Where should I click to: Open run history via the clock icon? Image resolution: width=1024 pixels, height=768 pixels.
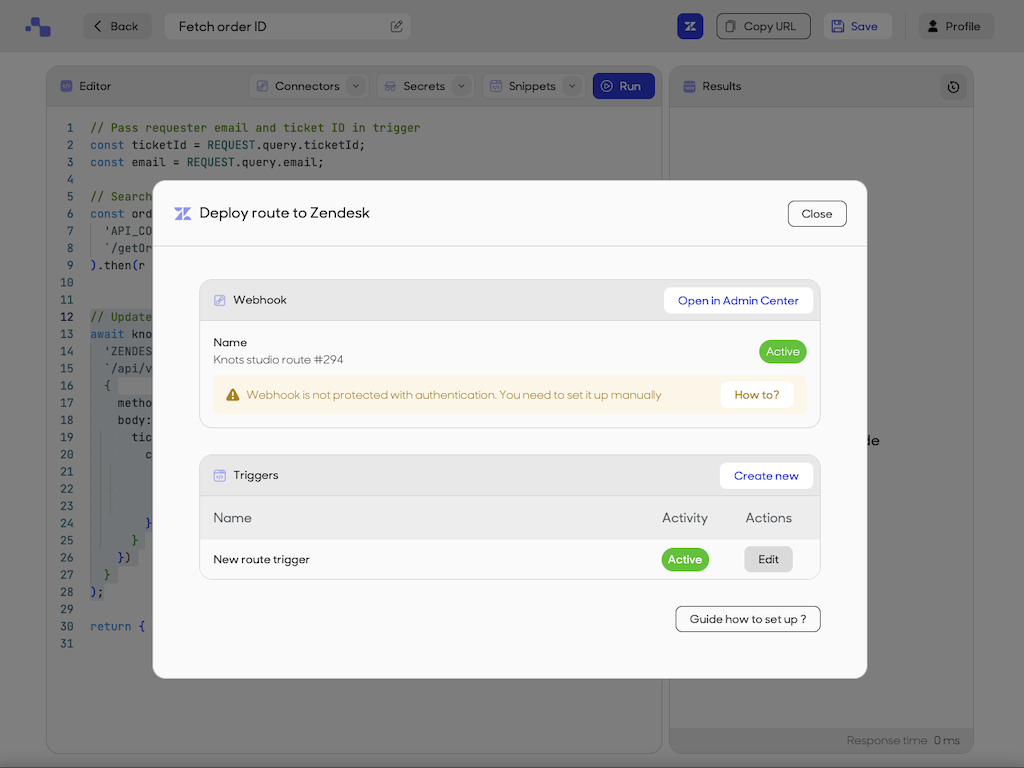[953, 88]
